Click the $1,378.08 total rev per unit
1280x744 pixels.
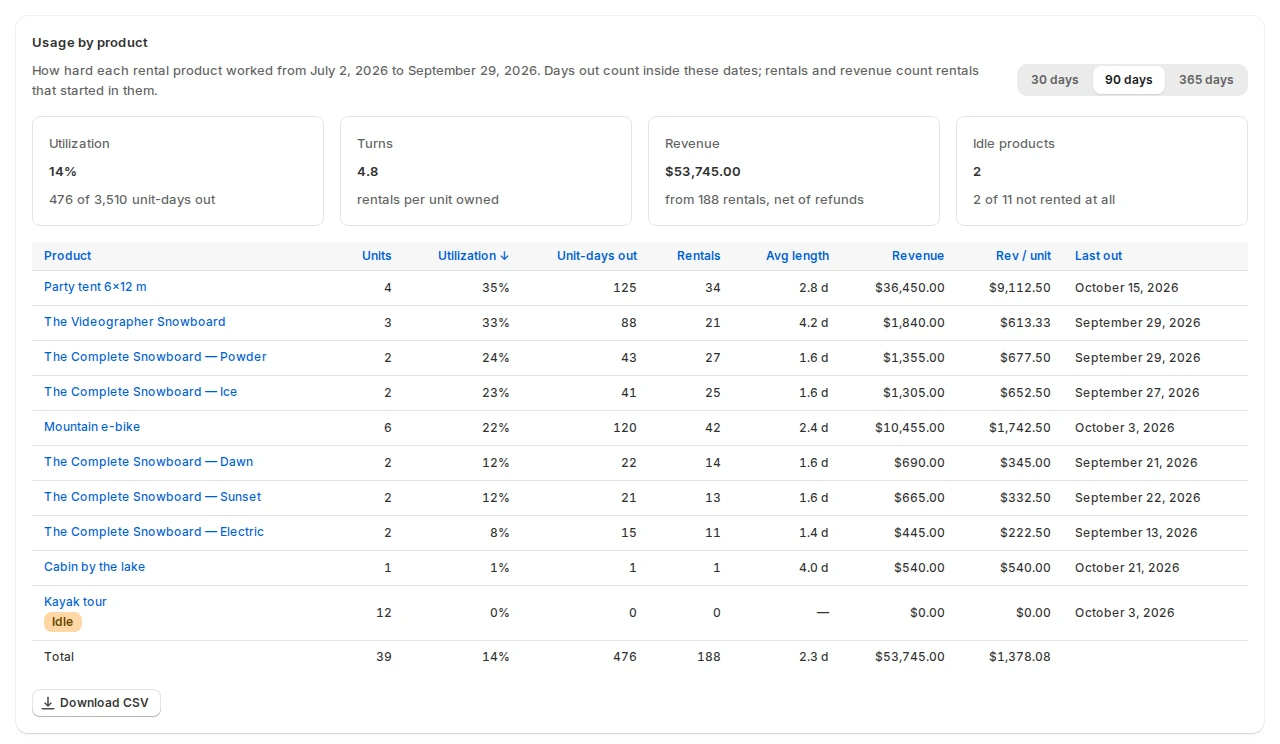point(1020,657)
